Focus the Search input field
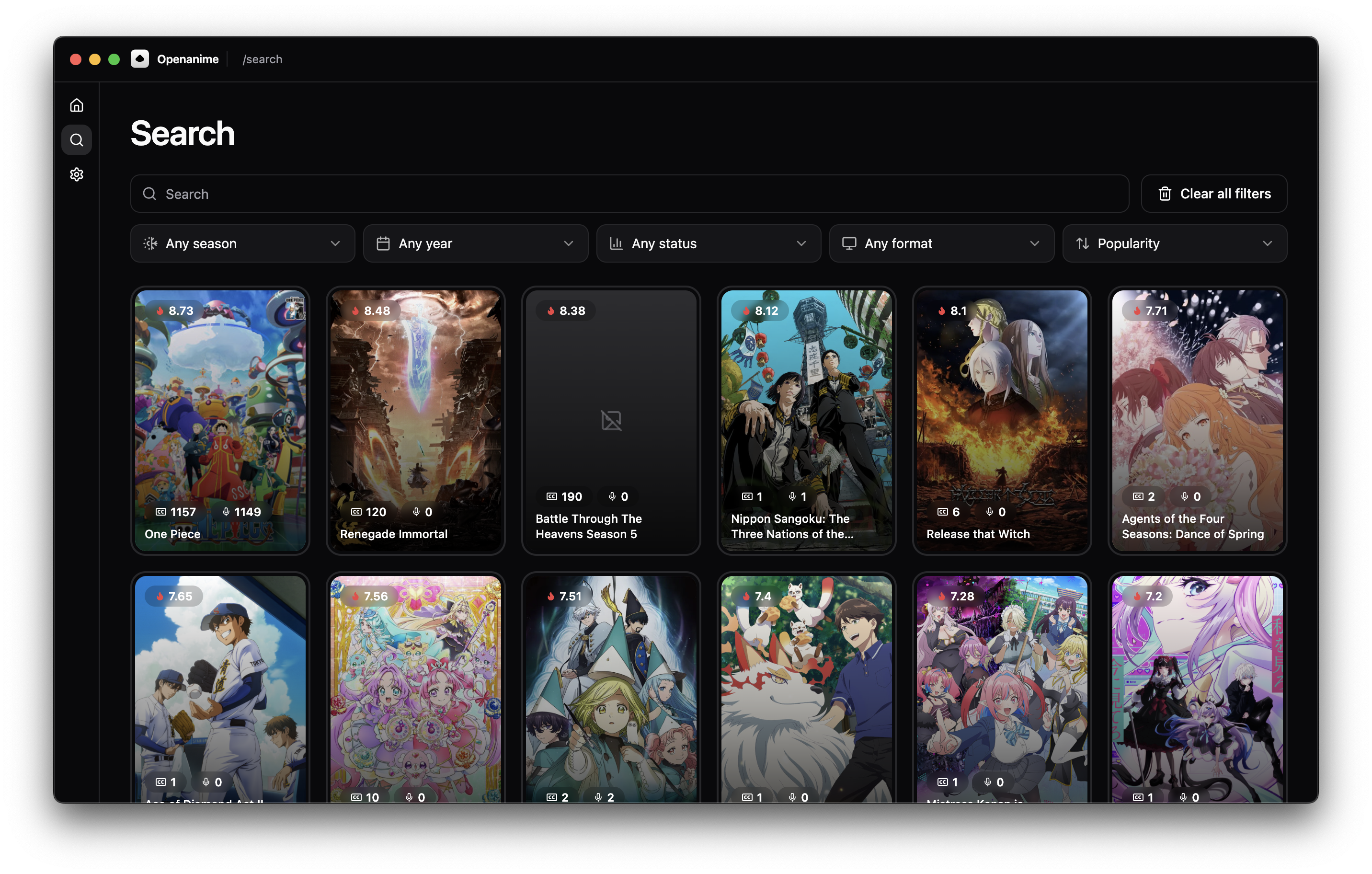 point(629,194)
